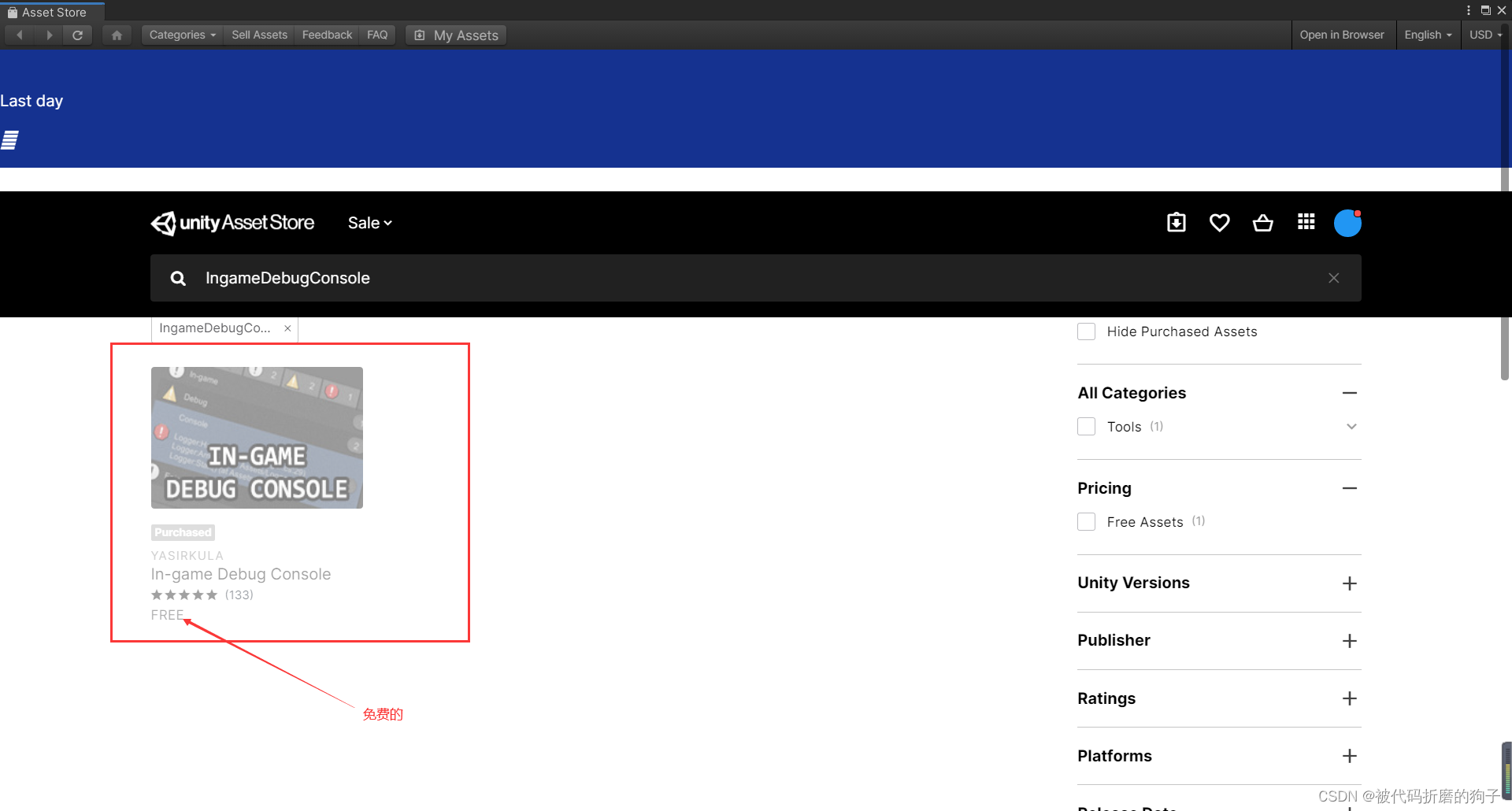Click the Purchased badge
This screenshot has width=1512, height=811.
[183, 532]
